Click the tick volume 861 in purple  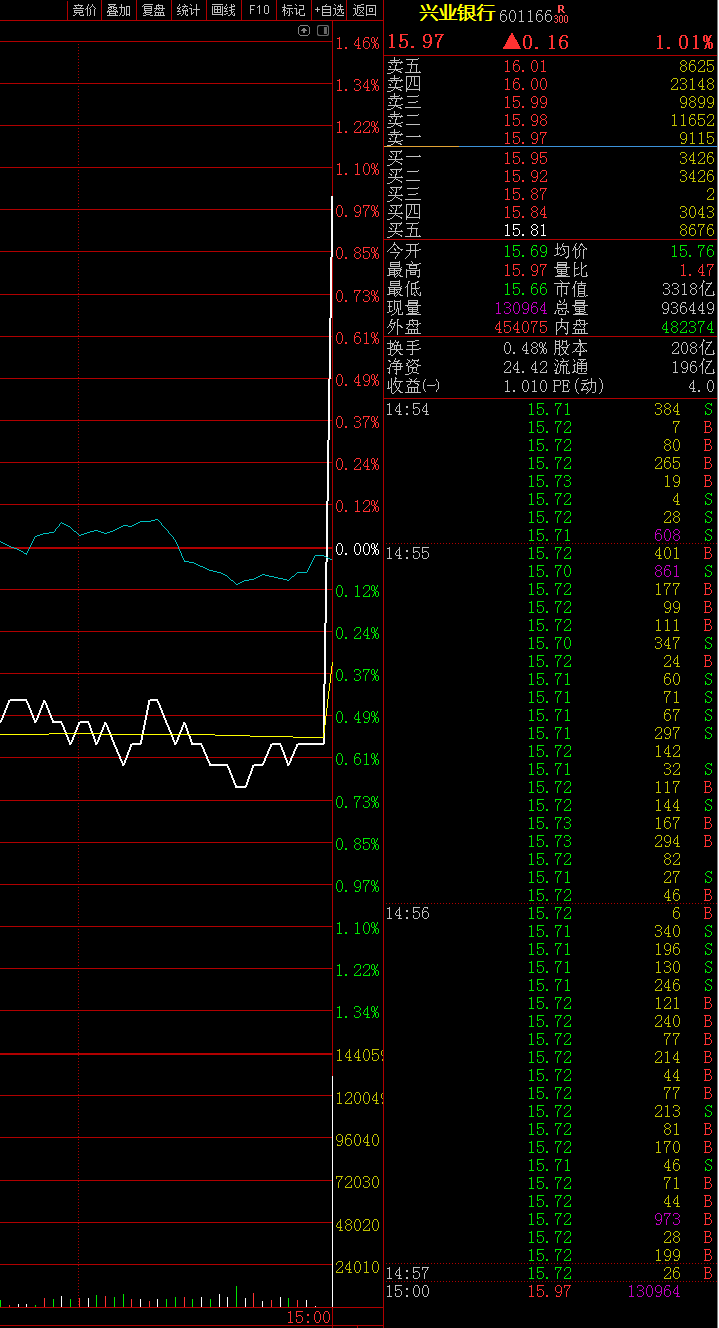666,571
